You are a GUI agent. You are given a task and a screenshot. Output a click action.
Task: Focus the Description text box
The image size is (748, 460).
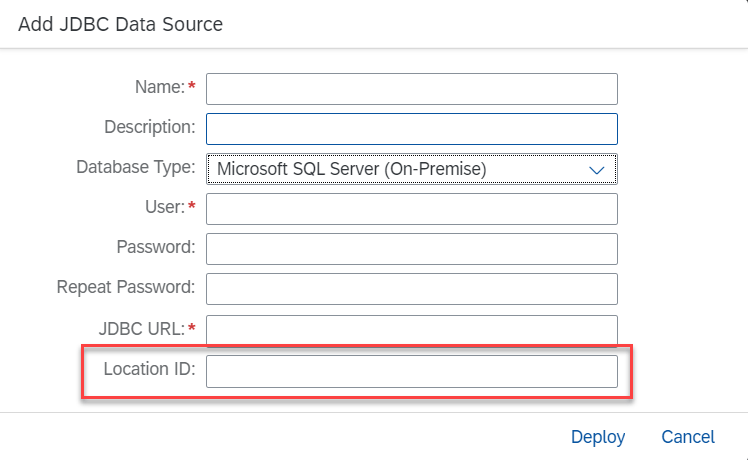coord(411,129)
